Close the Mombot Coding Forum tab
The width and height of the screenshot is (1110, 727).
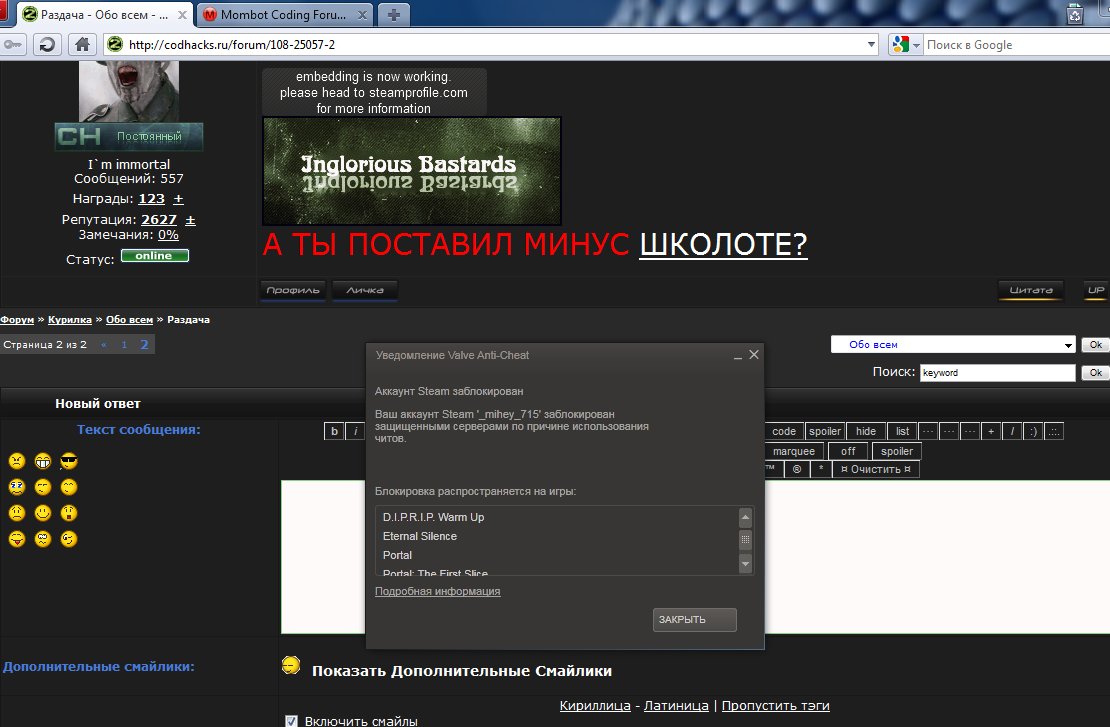(x=362, y=15)
